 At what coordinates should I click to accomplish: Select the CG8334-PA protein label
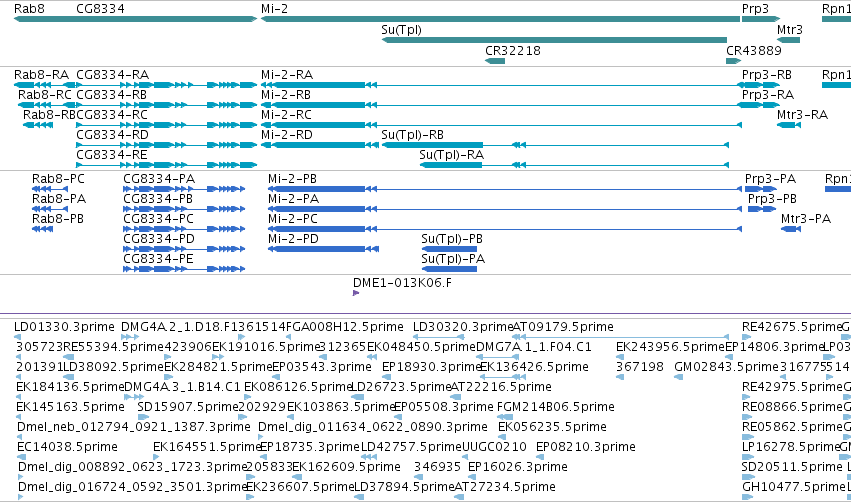[159, 179]
